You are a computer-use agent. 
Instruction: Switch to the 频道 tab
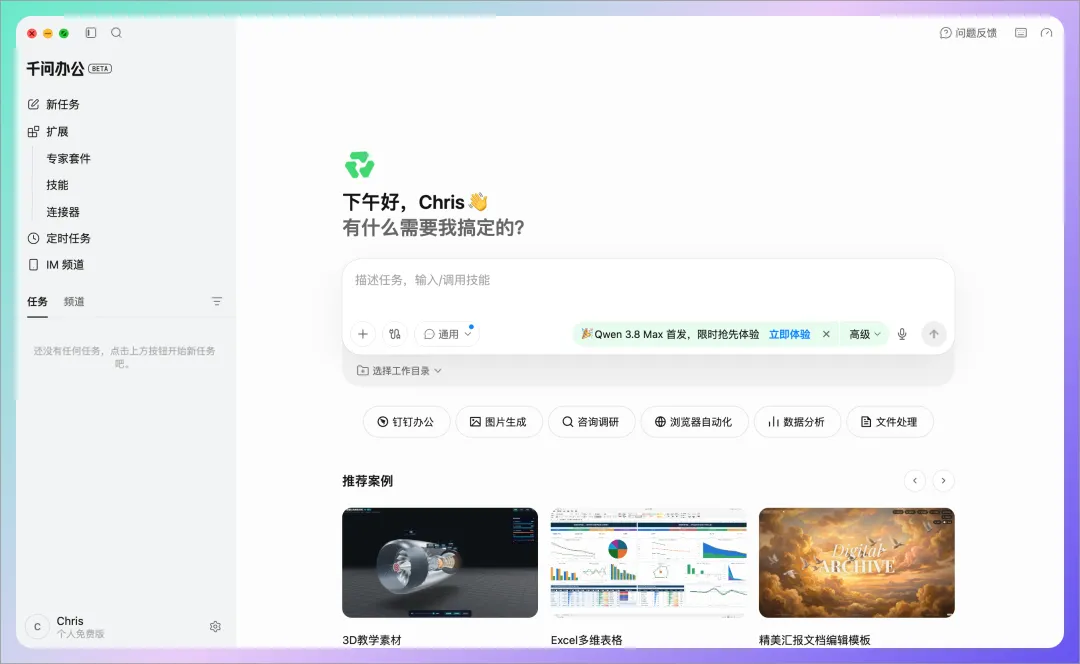[x=74, y=302]
